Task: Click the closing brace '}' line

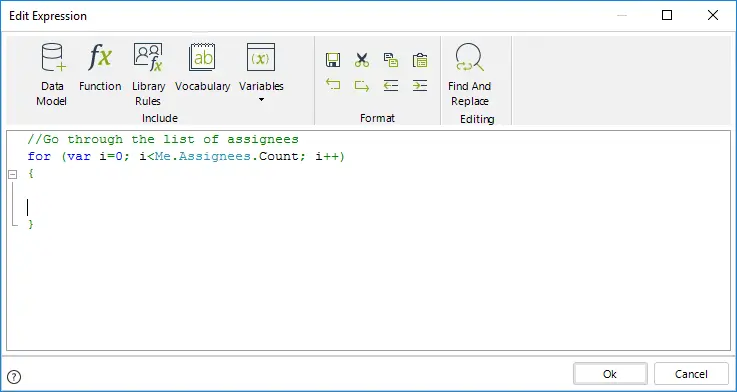Action: tap(31, 224)
